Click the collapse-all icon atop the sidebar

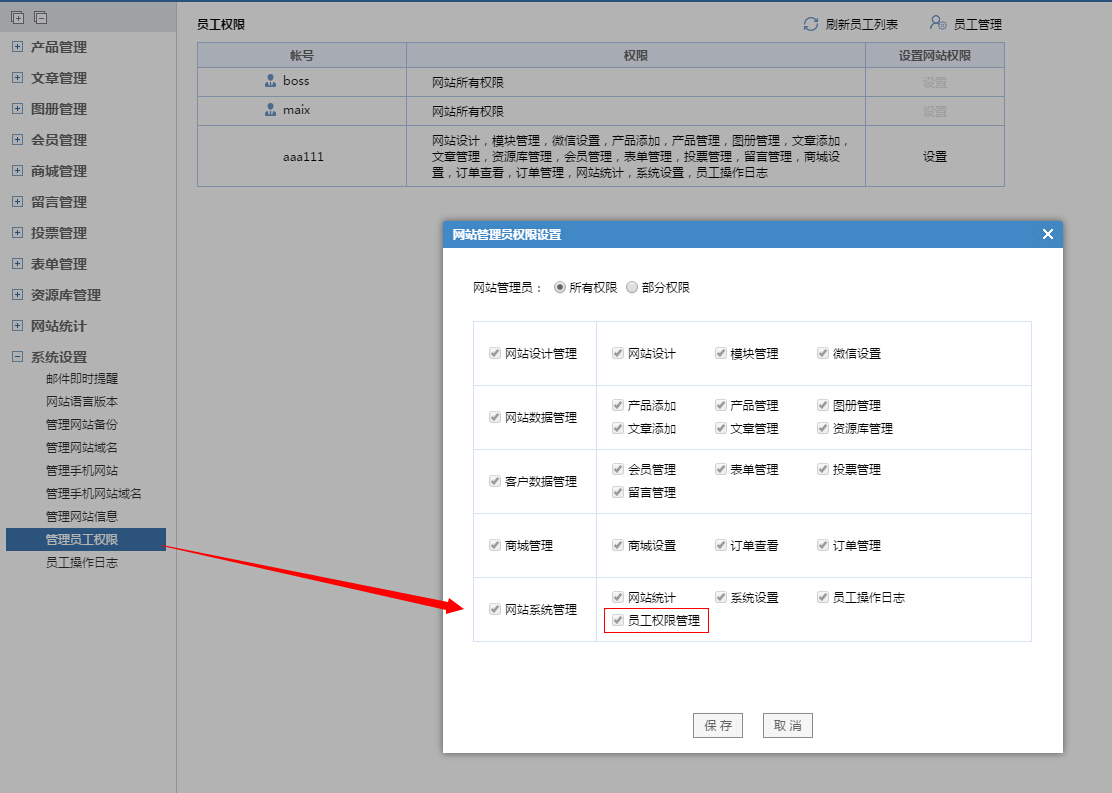40,18
